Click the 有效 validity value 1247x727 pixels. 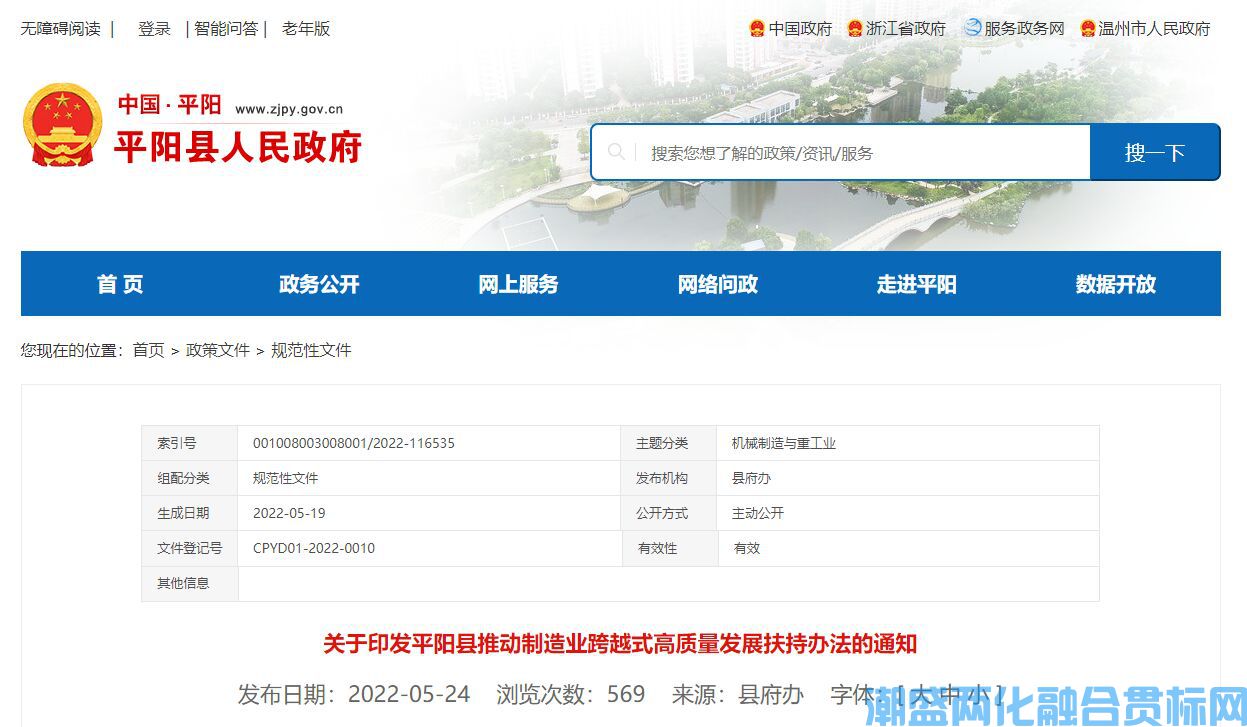(x=747, y=548)
